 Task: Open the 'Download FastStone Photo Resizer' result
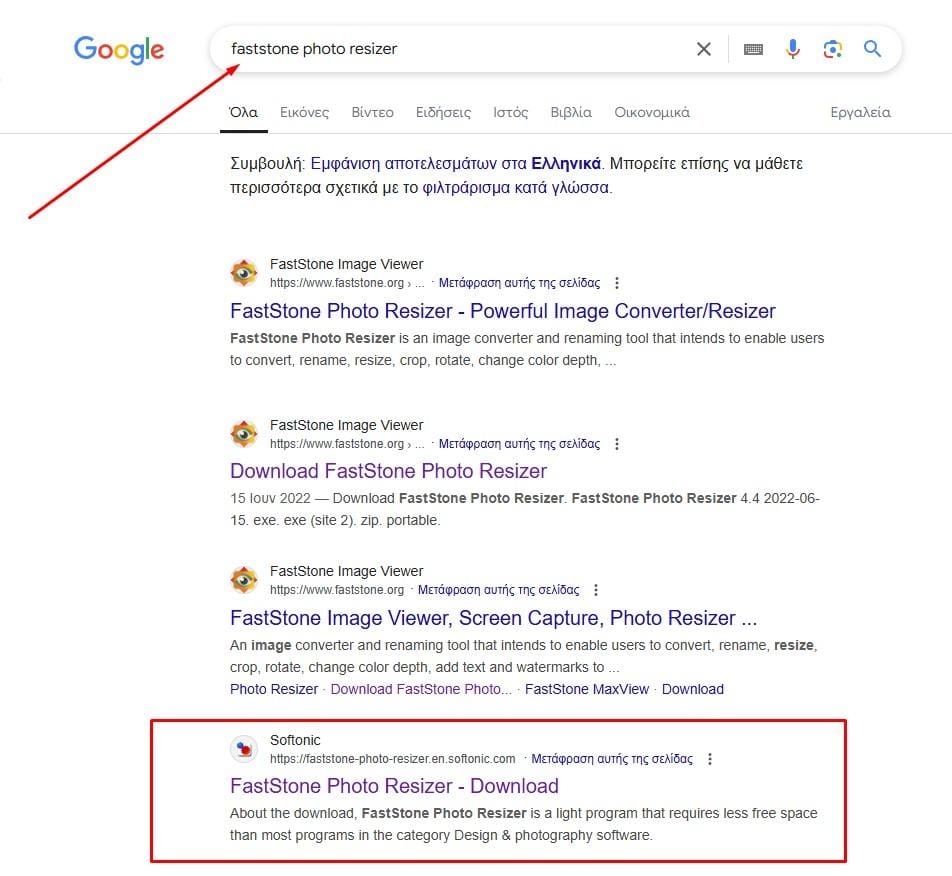tap(389, 471)
